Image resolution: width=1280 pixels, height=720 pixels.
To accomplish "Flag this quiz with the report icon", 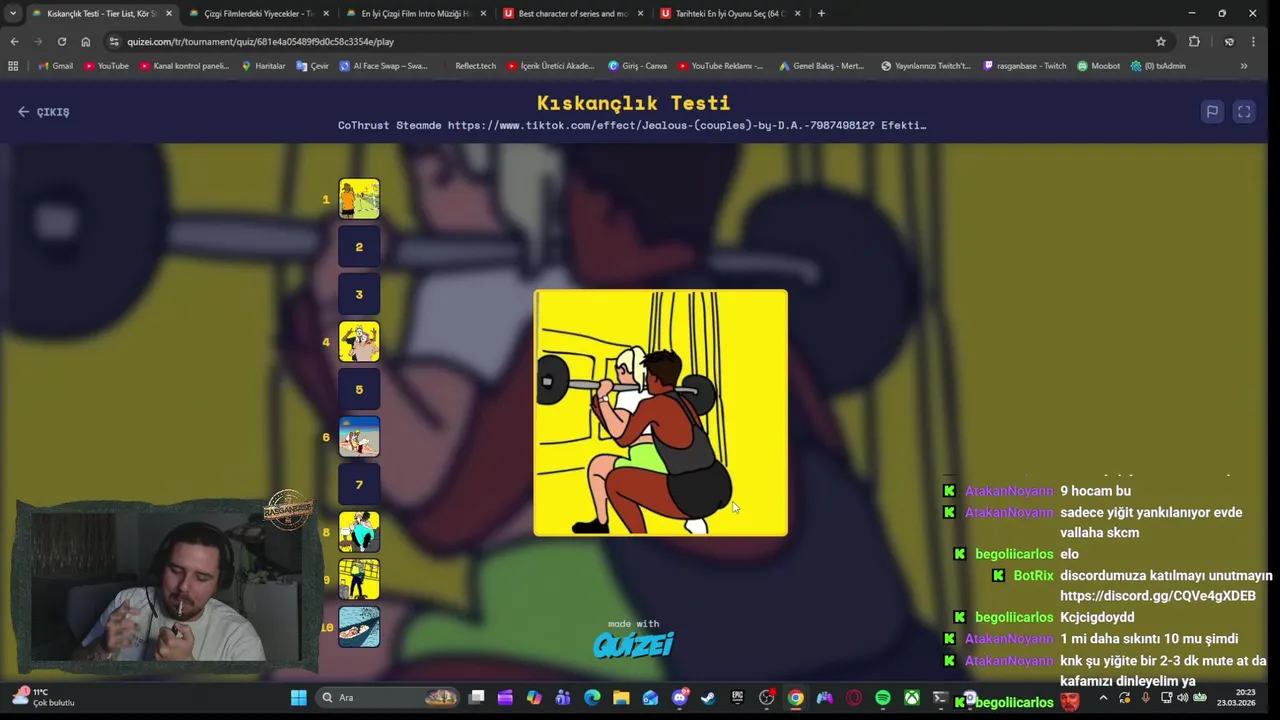I will point(1212,112).
